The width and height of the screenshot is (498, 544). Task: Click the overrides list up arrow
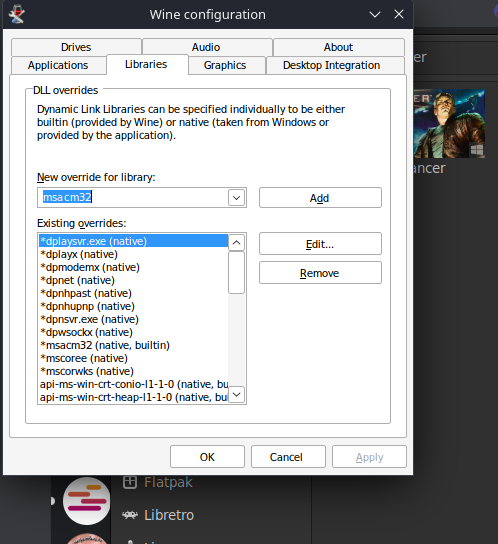tap(236, 242)
